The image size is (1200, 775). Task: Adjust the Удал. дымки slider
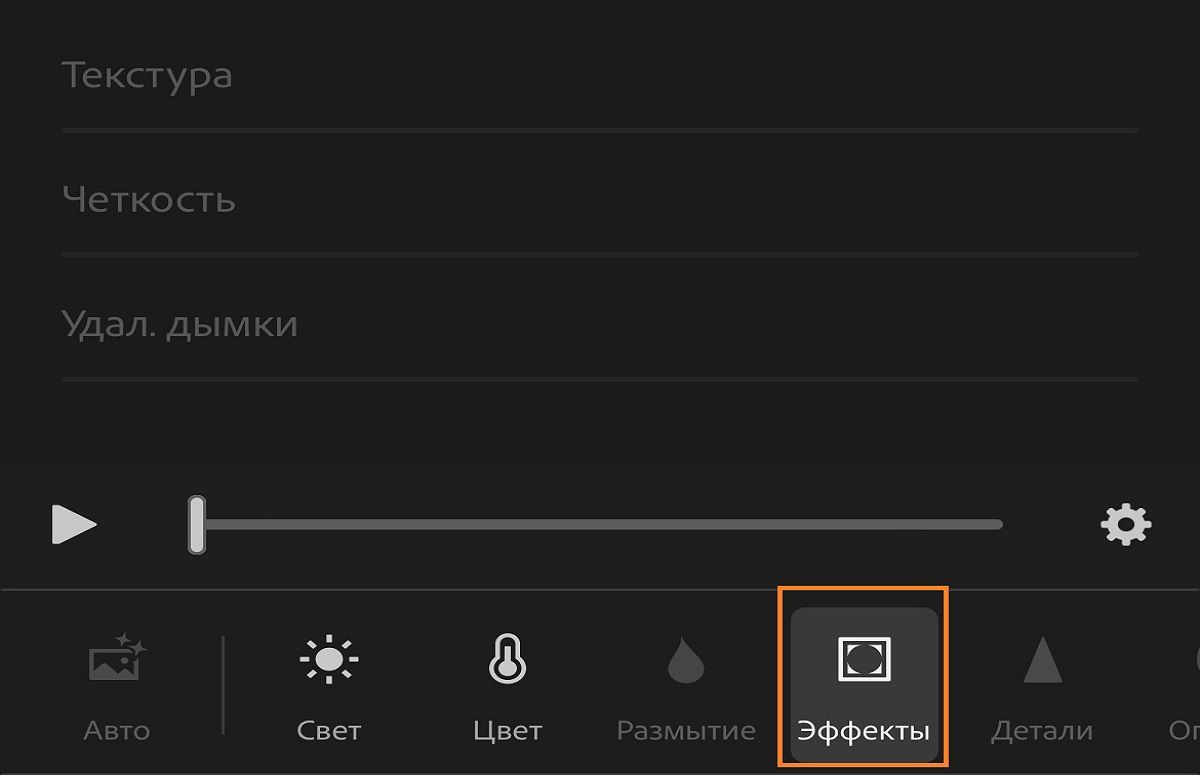pos(600,378)
